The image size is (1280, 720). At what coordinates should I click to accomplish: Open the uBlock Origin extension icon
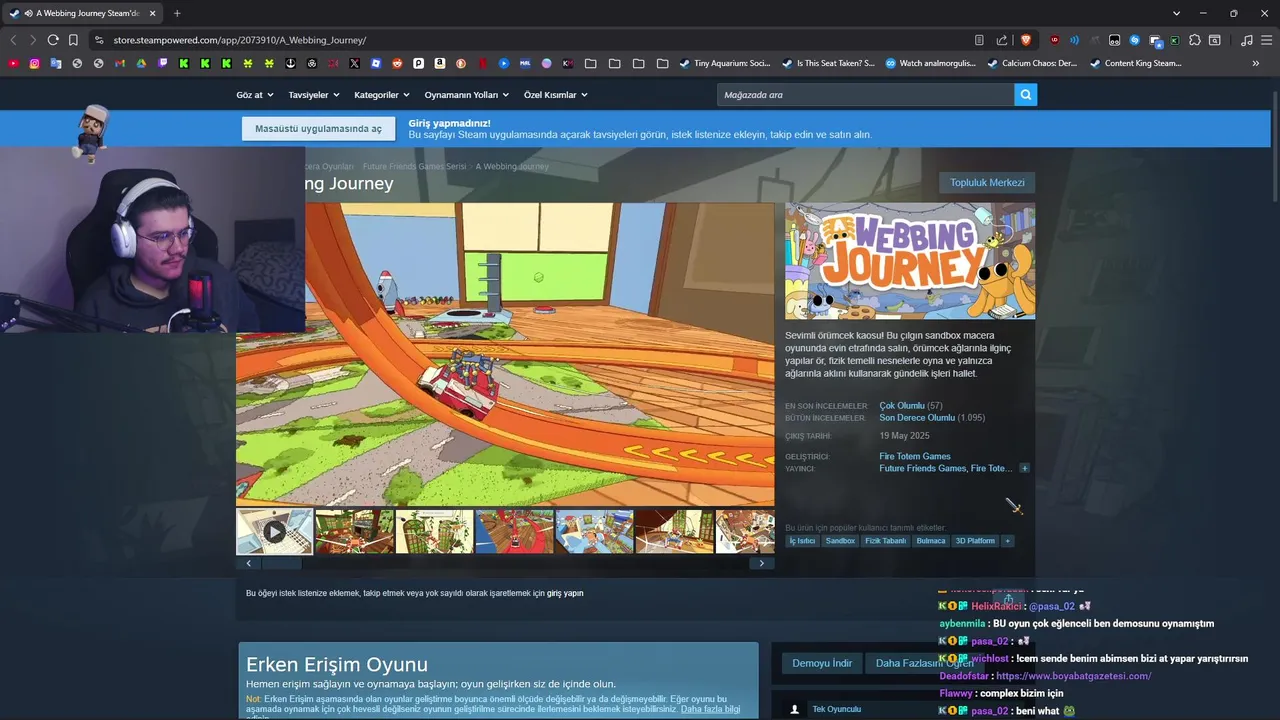coord(1054,40)
